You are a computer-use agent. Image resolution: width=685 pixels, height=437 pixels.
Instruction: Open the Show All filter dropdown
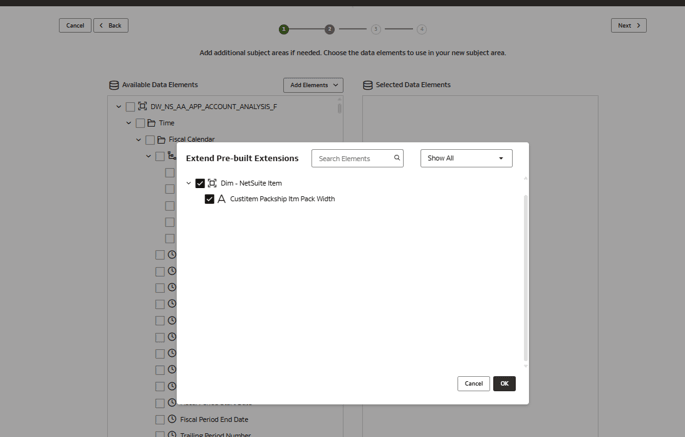(466, 158)
